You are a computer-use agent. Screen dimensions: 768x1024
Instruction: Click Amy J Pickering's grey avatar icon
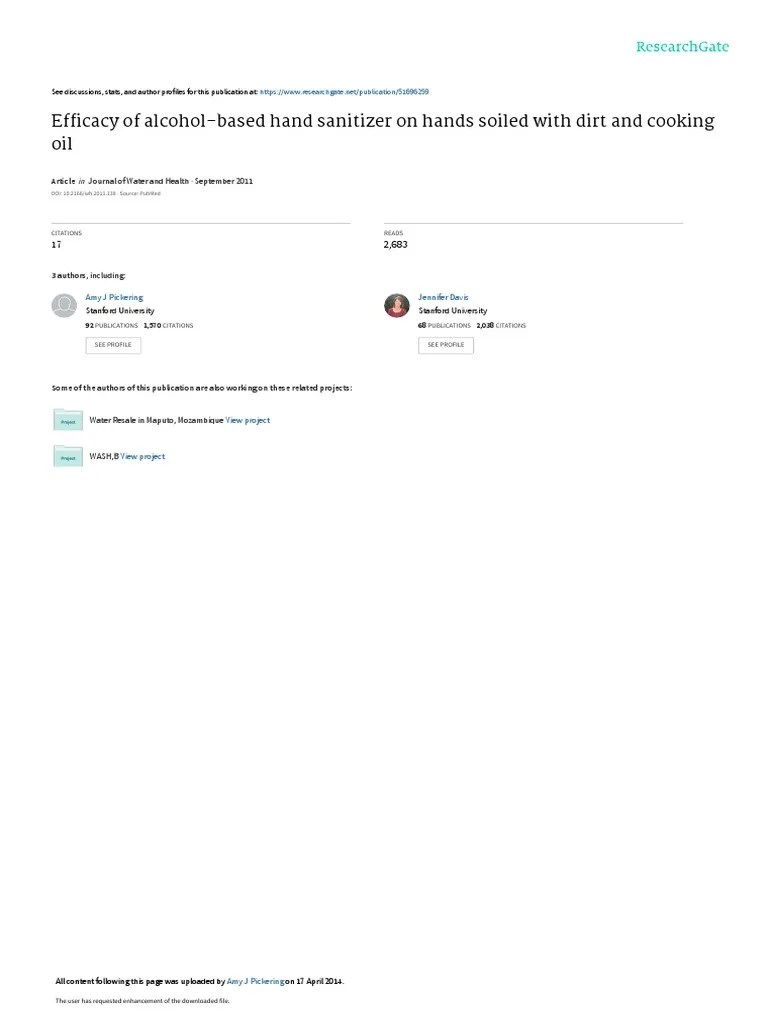coord(64,306)
